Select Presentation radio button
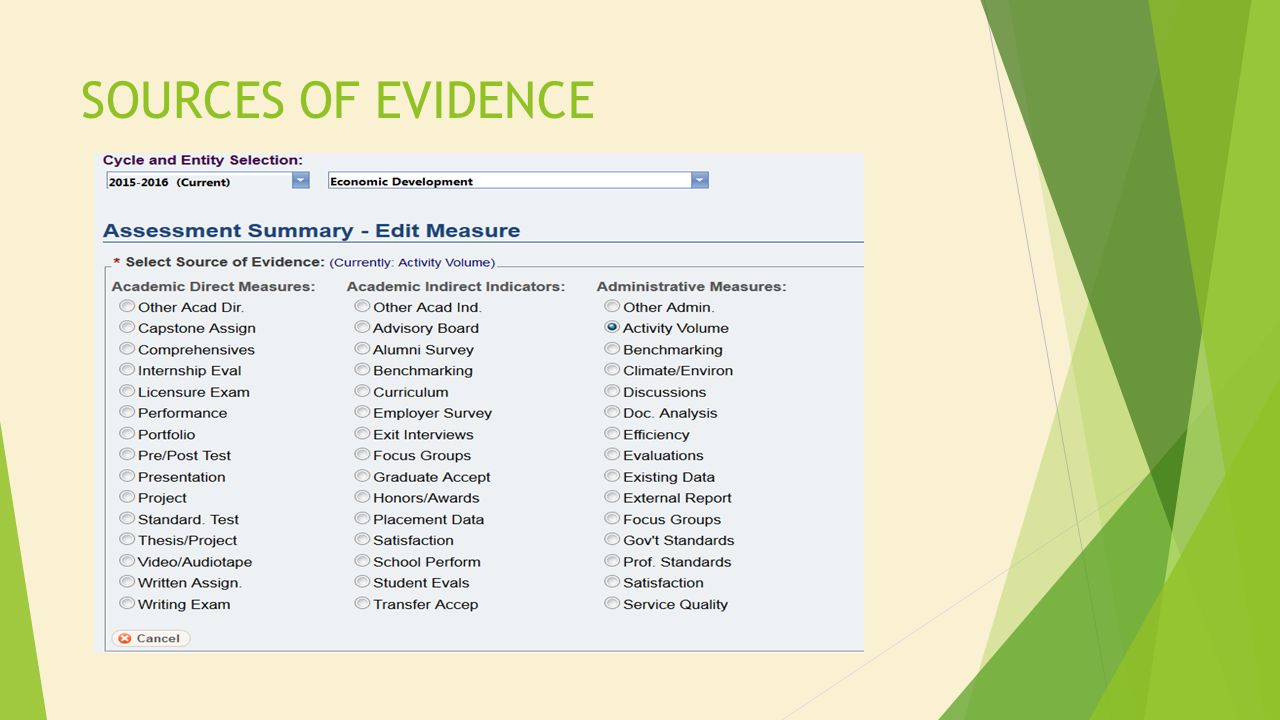Viewport: 1280px width, 720px height. pos(127,476)
